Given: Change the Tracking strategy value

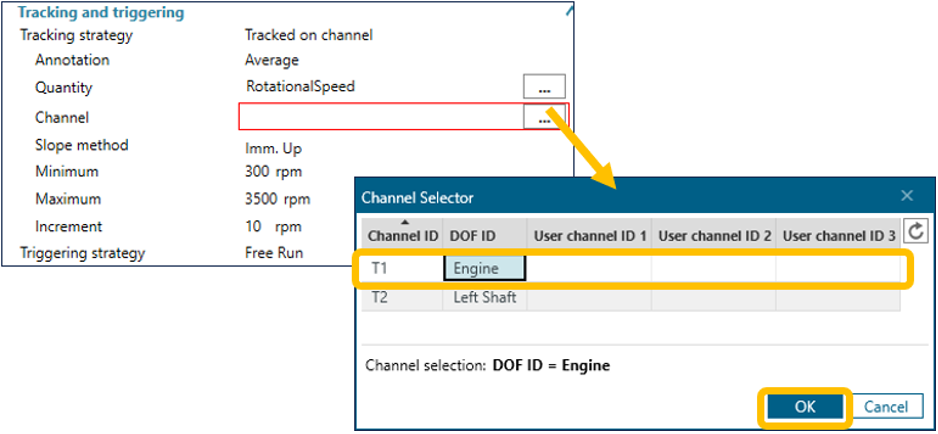Looking at the screenshot, I should point(309,35).
